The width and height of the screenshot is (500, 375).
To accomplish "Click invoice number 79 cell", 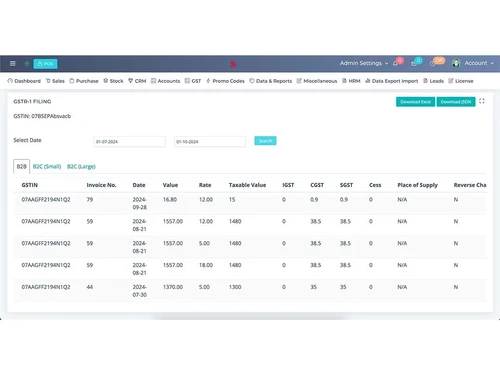I will click(x=90, y=200).
